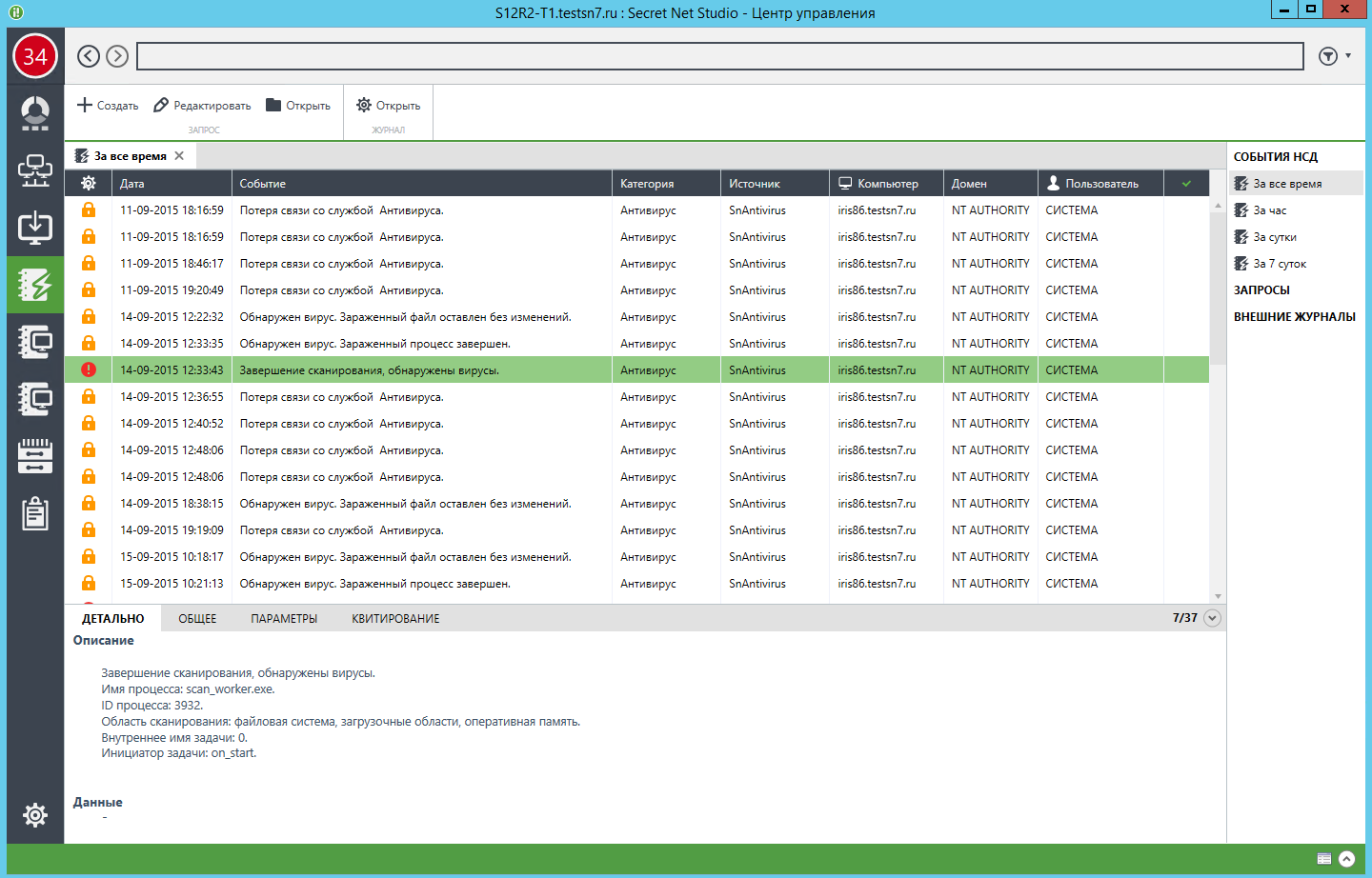
Task: Click the address bar input field
Action: click(x=719, y=56)
